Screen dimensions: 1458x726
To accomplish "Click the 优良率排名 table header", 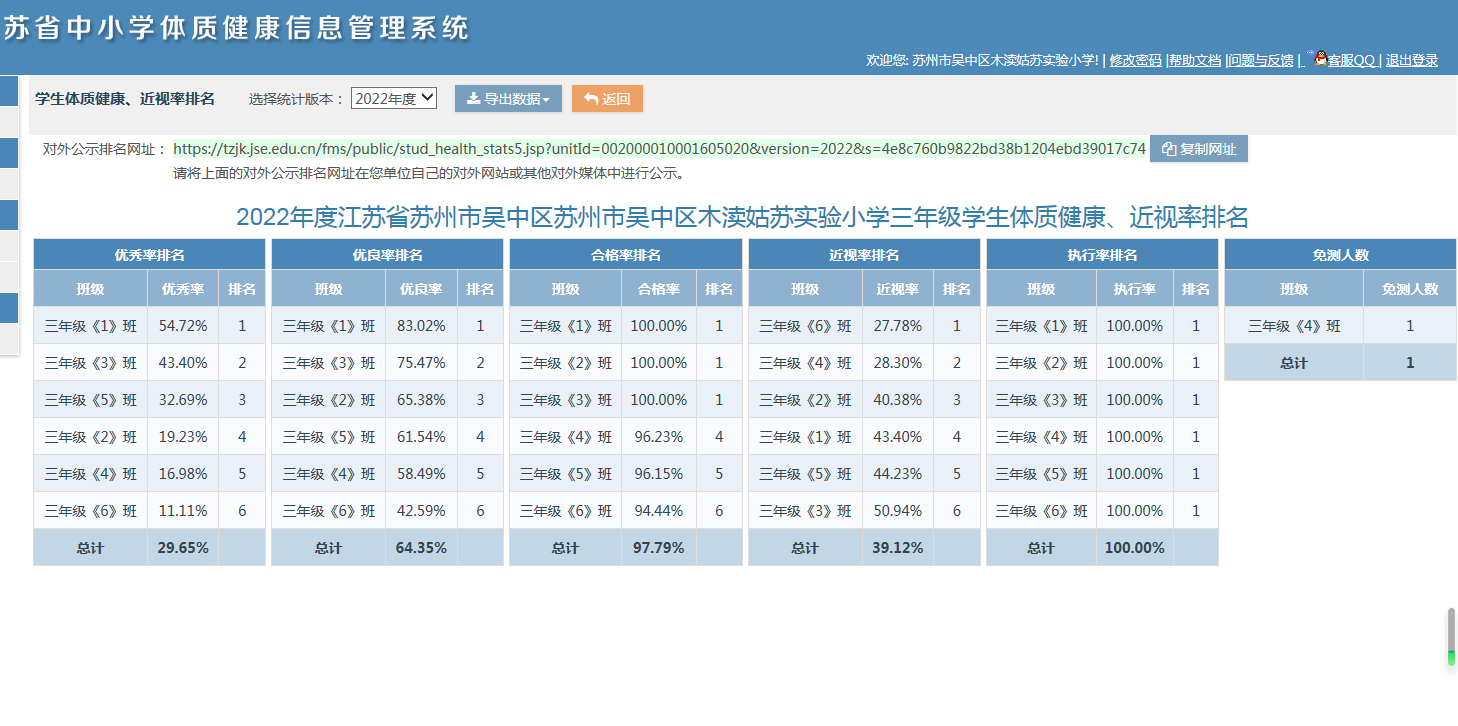I will pos(388,255).
